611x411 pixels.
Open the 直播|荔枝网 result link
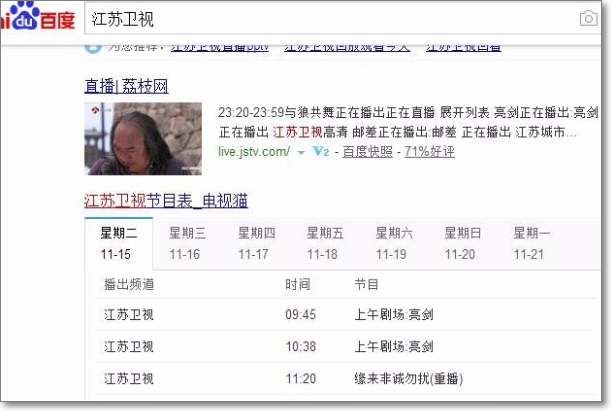126,86
